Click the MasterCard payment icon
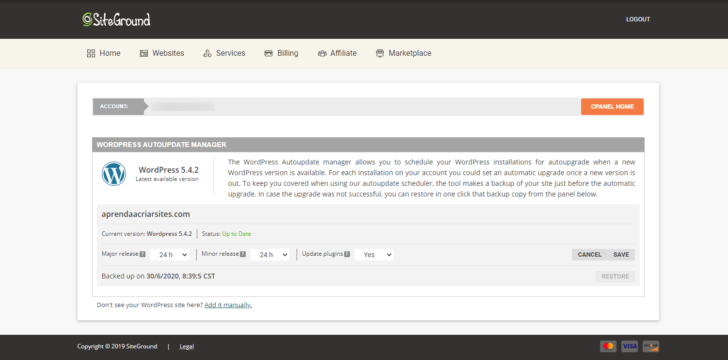 click(608, 346)
